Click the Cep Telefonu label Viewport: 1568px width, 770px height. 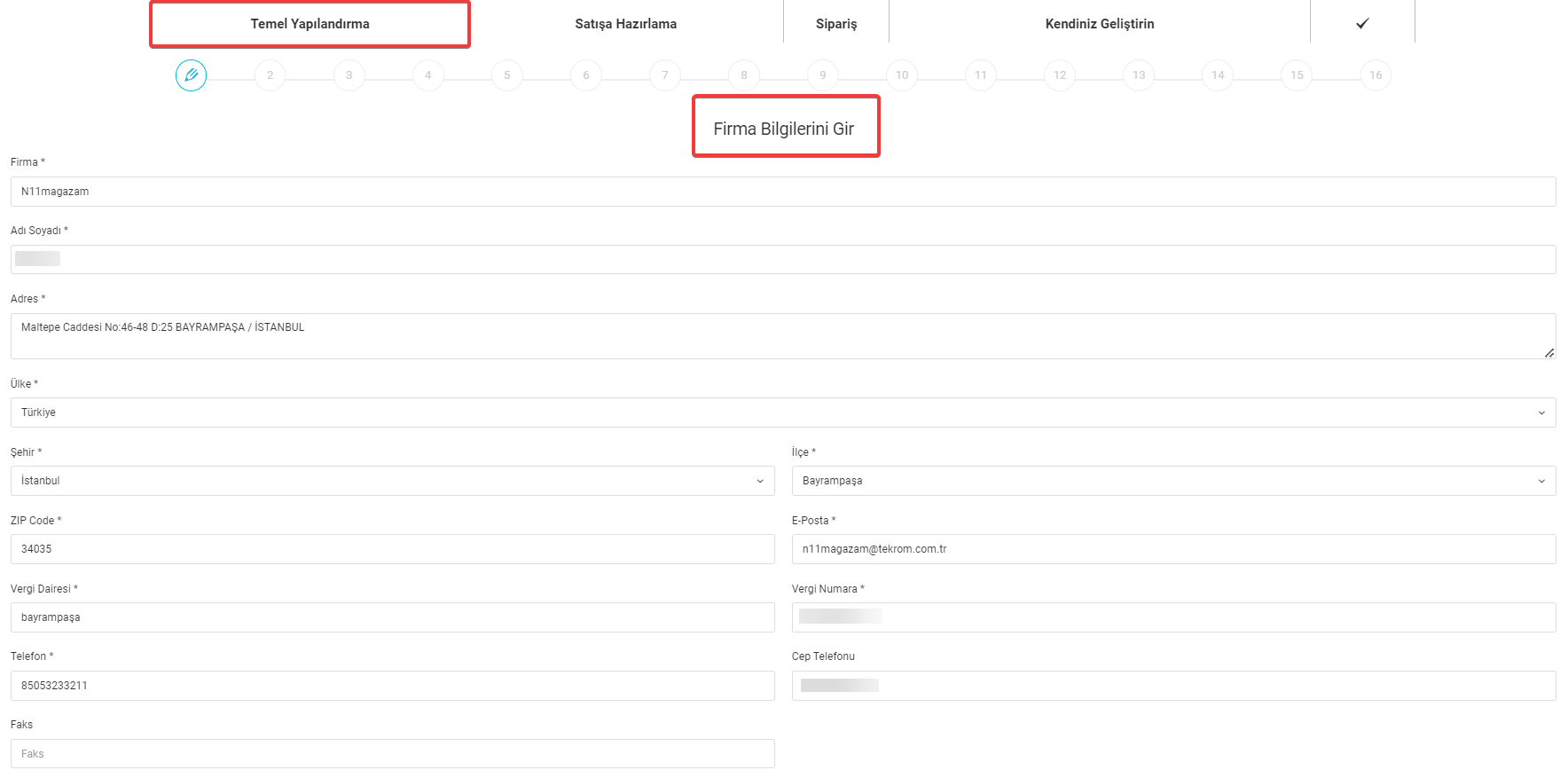click(824, 656)
